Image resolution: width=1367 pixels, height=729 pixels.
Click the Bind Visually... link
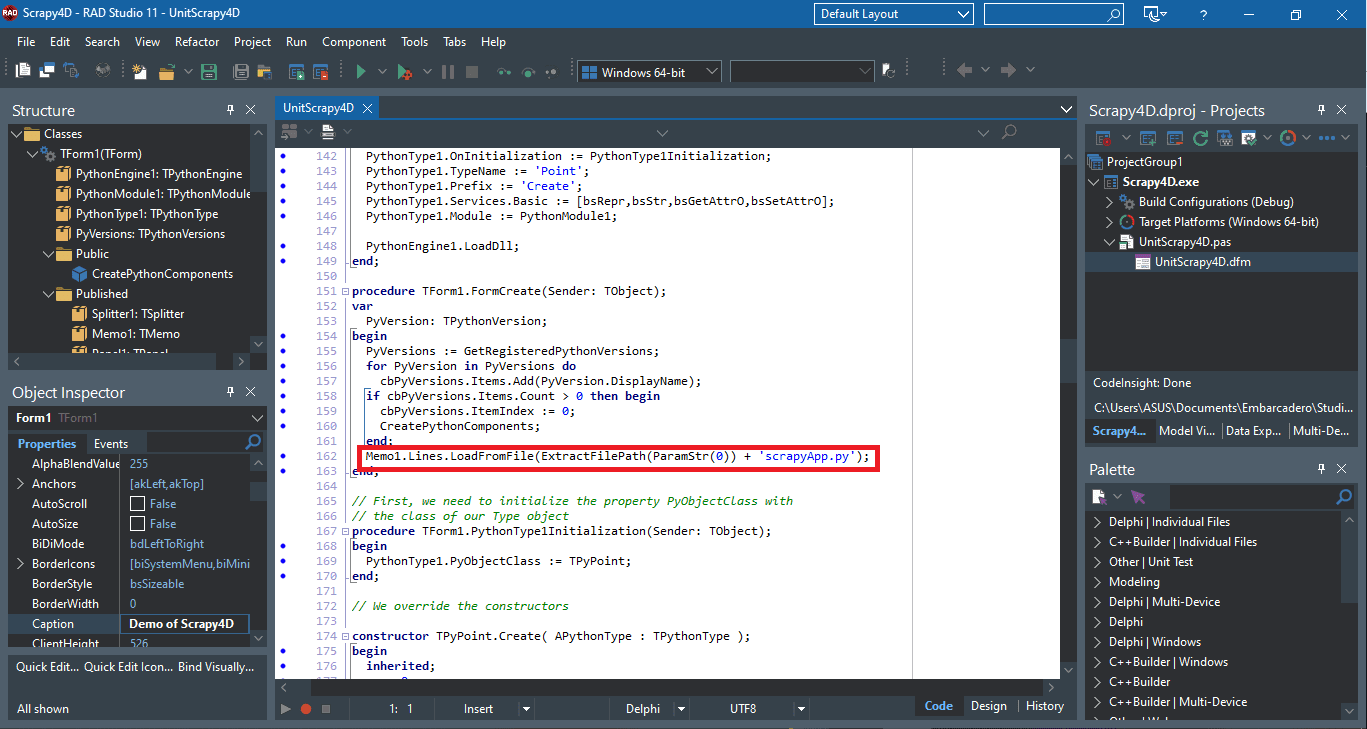pos(216,667)
